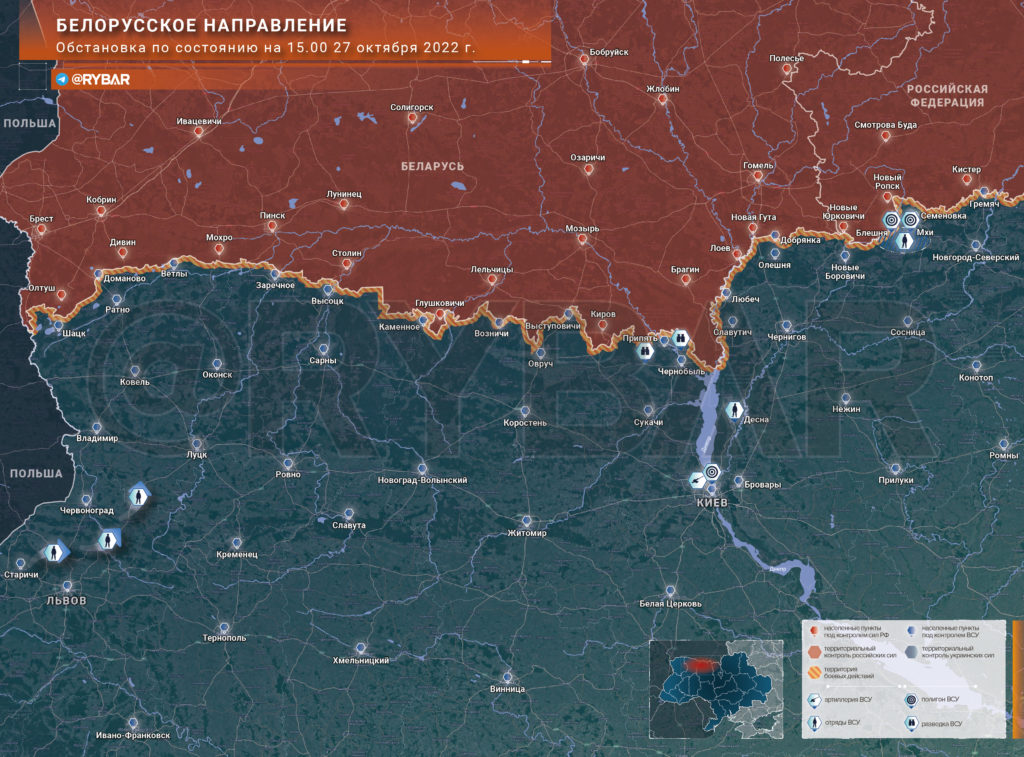The height and width of the screenshot is (757, 1024).
Task: Click the артиллерия ВСУ legend icon
Action: [814, 701]
